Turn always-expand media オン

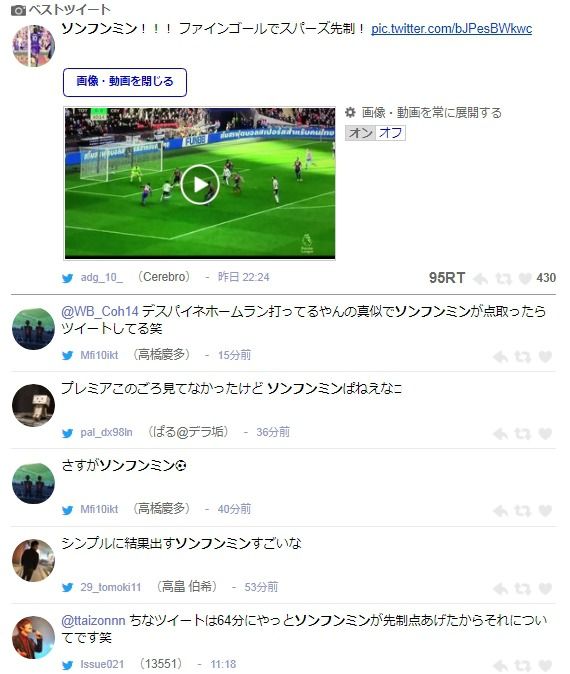(360, 133)
